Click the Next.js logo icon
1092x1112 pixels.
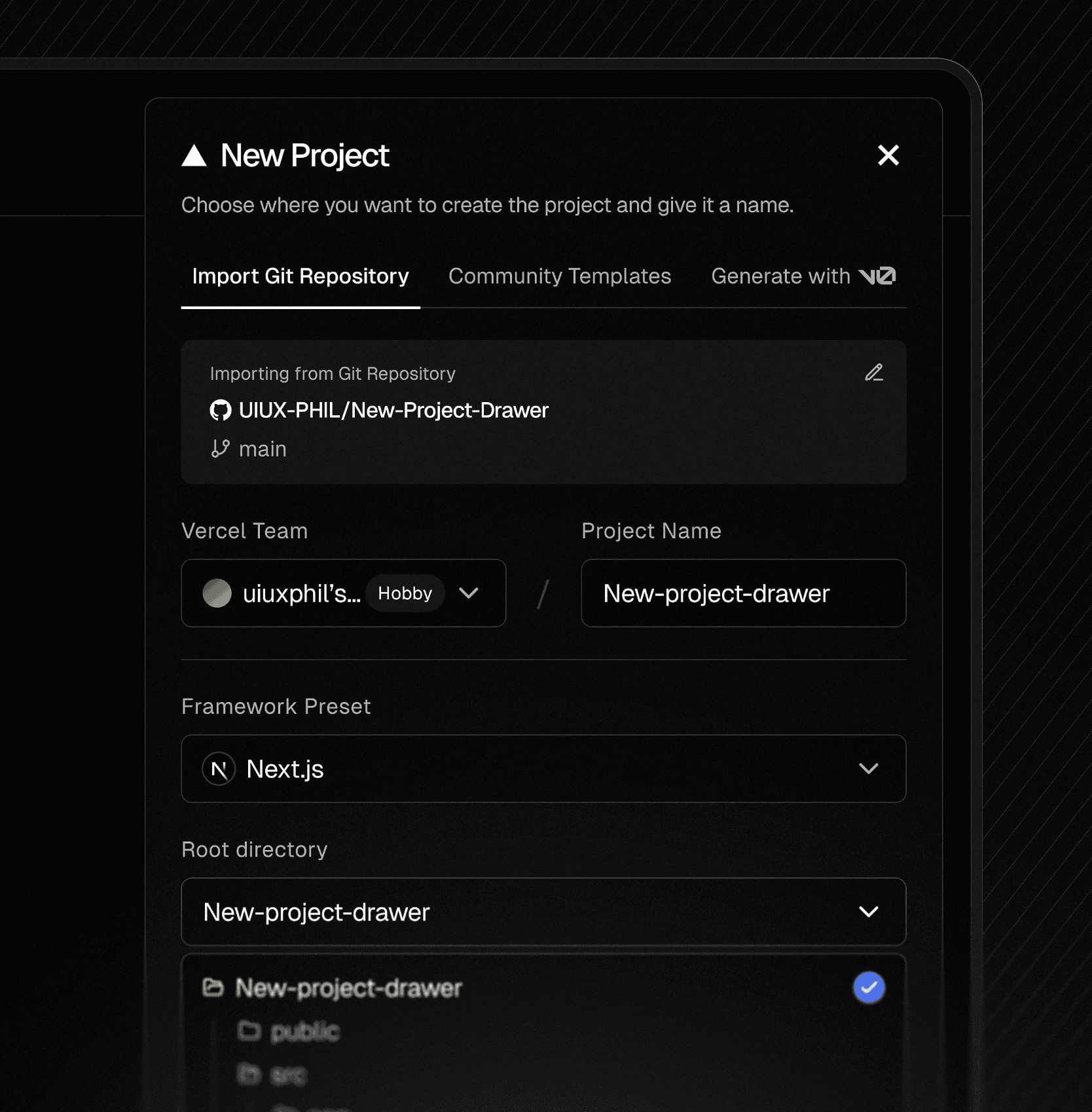(219, 769)
